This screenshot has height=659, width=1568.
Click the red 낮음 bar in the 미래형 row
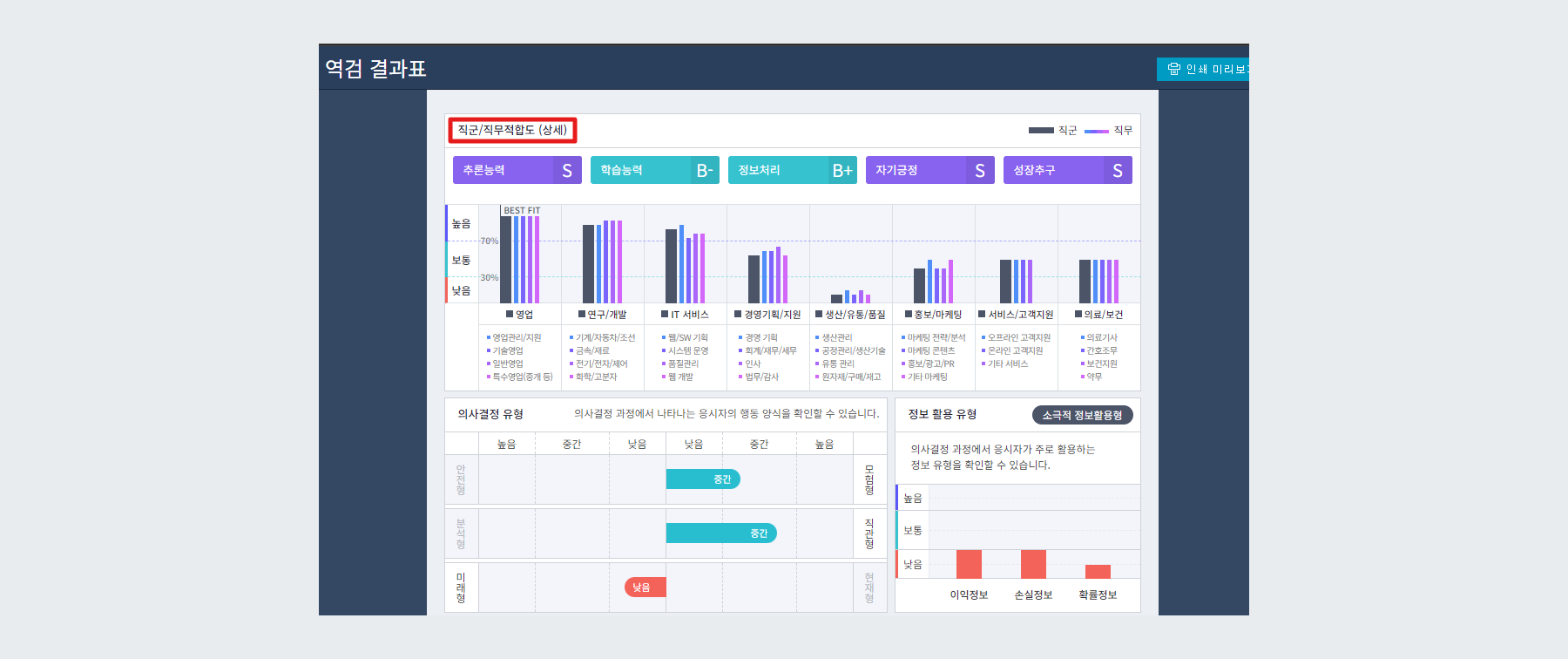point(645,587)
